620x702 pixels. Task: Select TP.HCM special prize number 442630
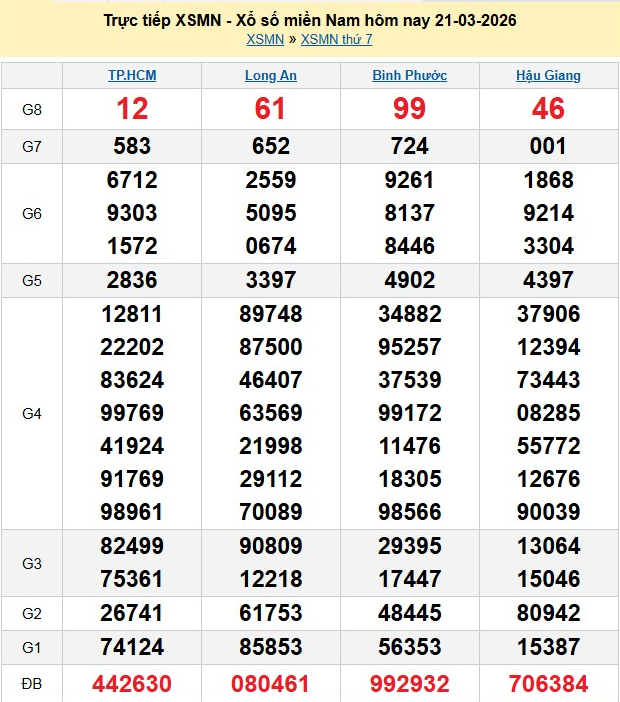coord(132,684)
